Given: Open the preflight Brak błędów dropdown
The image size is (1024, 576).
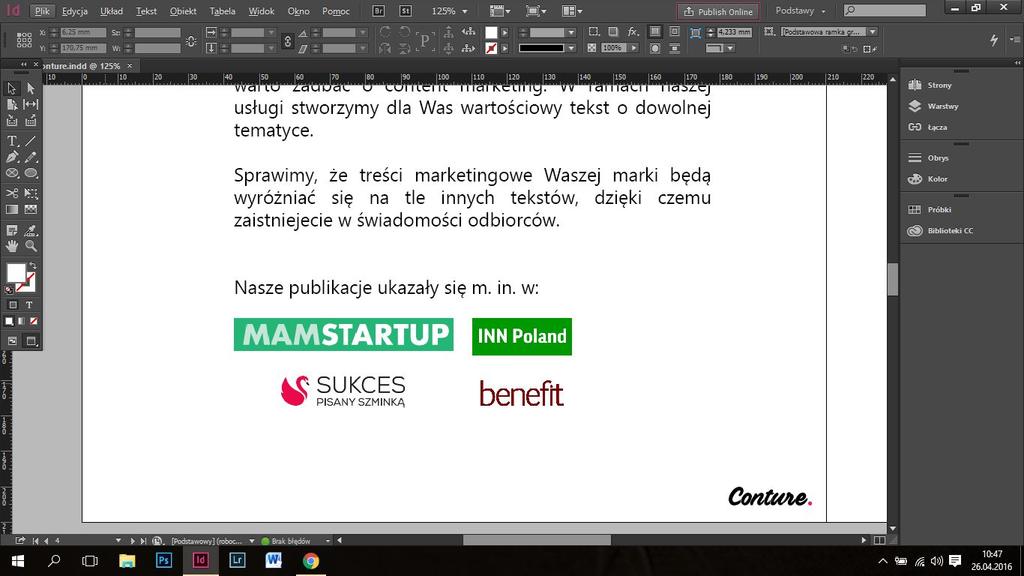Looking at the screenshot, I should [x=327, y=541].
